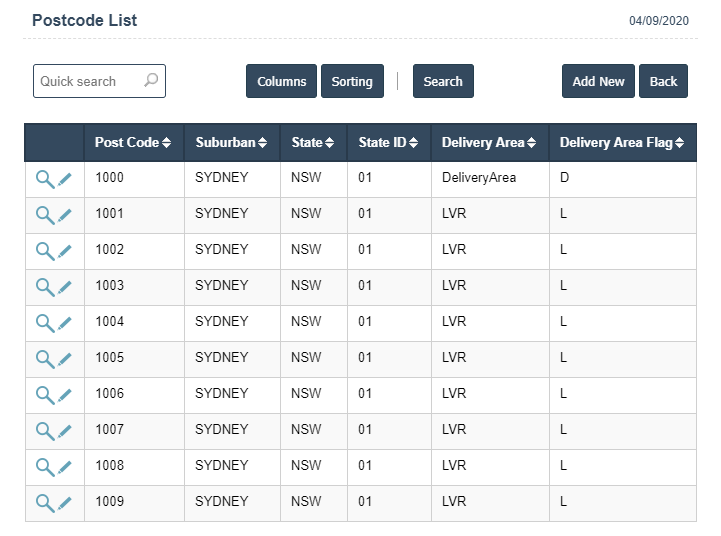Sort by the Delivery Area Flag header

pos(621,143)
